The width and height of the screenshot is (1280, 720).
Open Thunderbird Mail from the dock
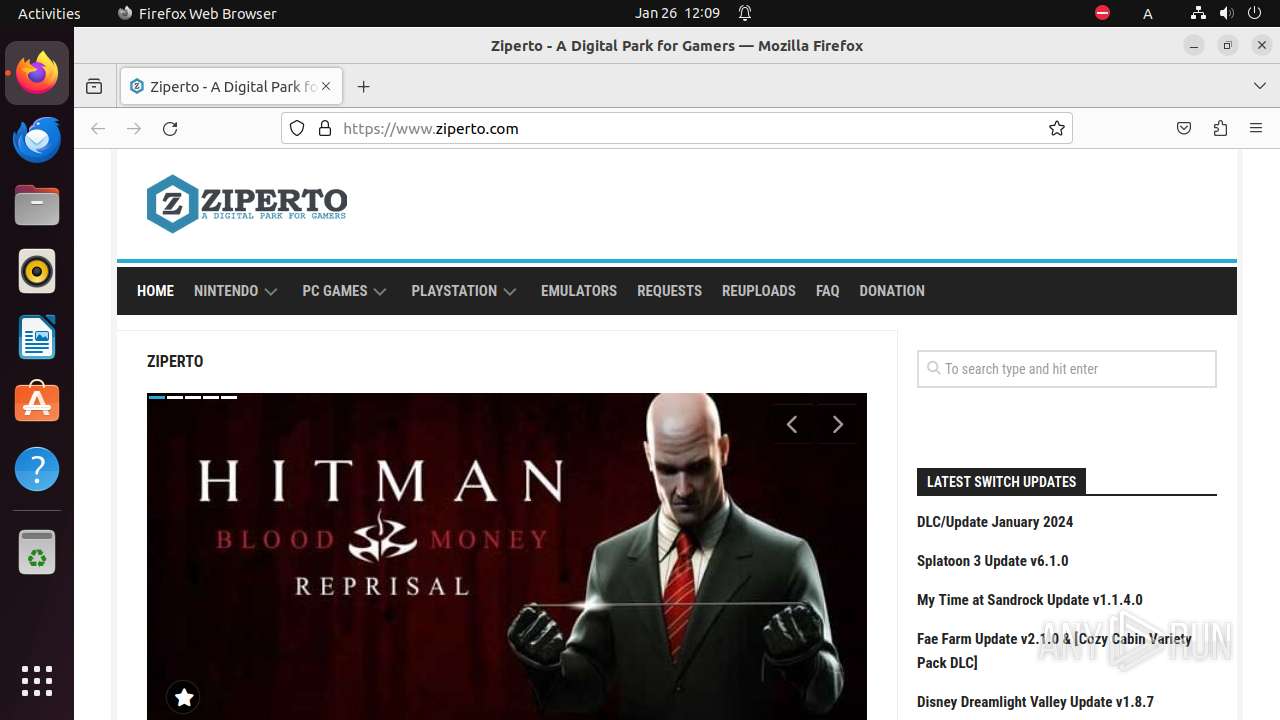point(37,139)
